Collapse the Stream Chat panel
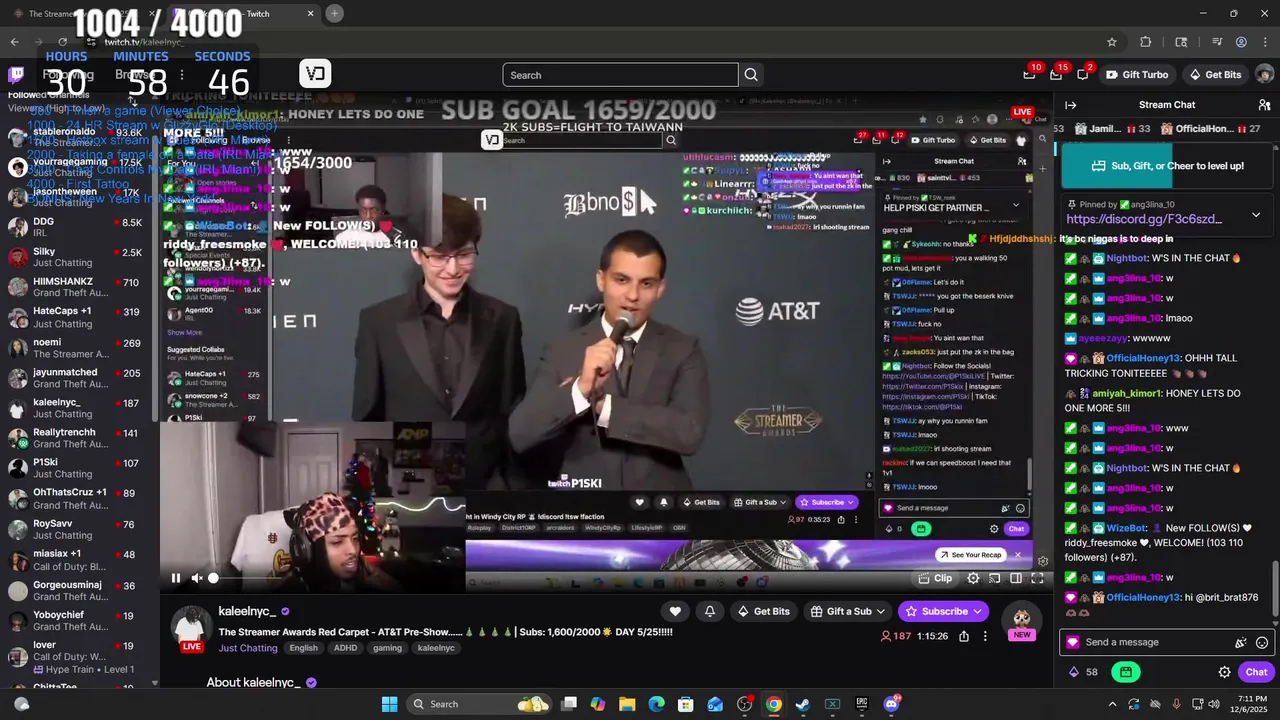Image resolution: width=1280 pixels, height=720 pixels. (x=1070, y=105)
